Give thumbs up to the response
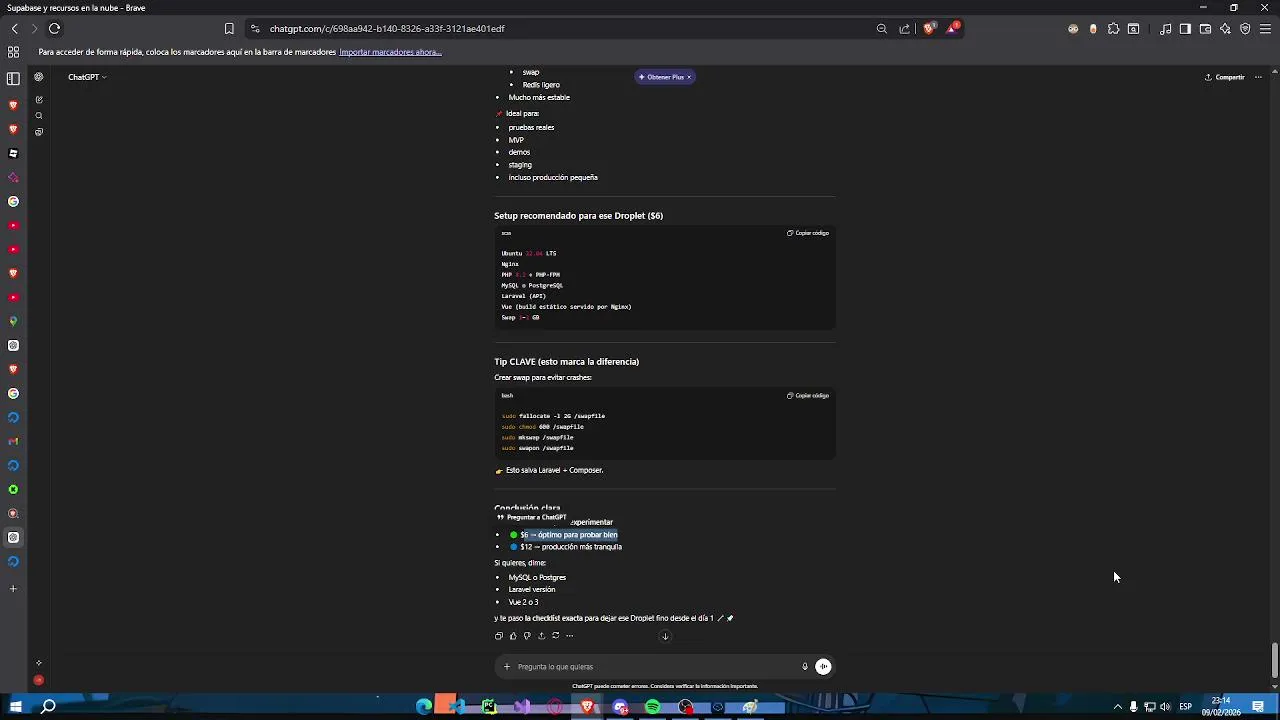Image resolution: width=1280 pixels, height=720 pixels. (x=513, y=636)
